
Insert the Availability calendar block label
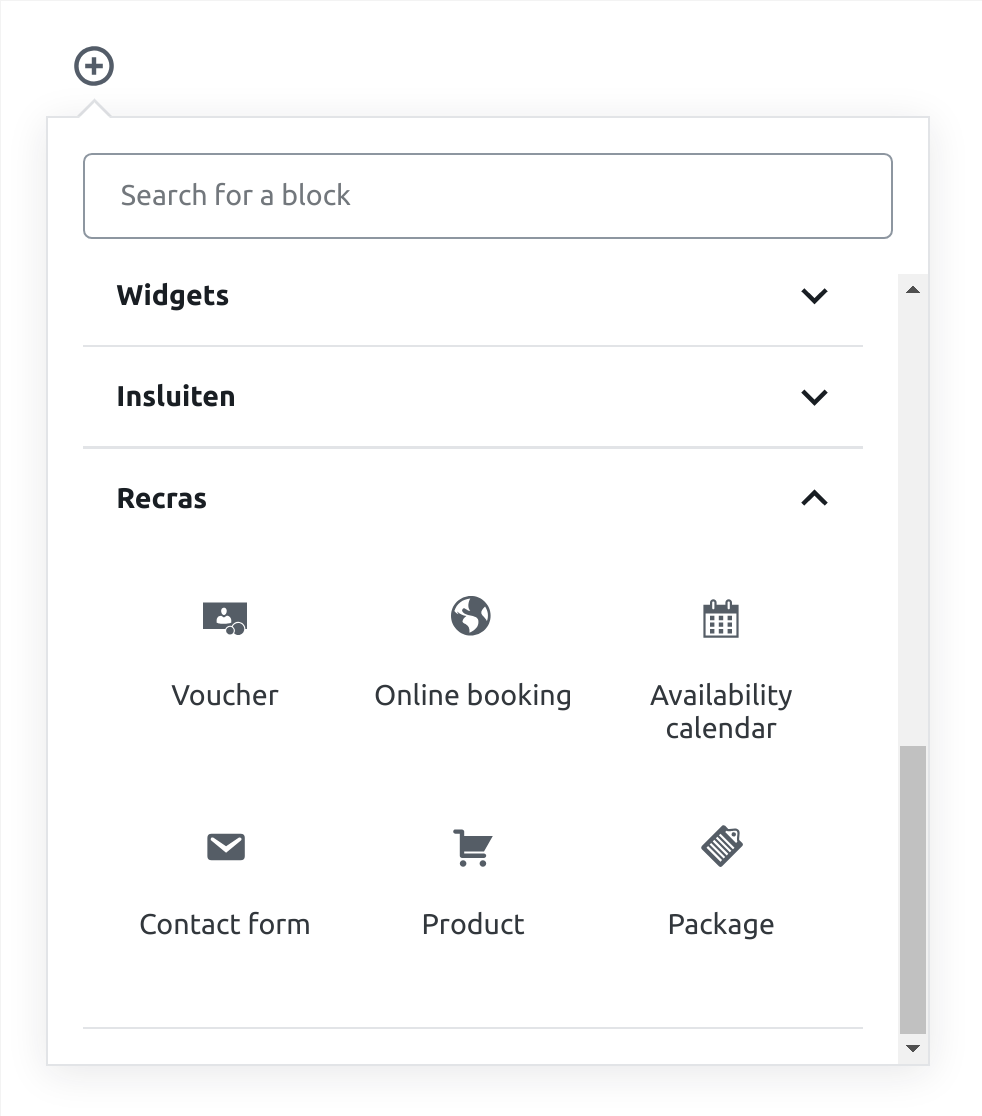(x=721, y=712)
